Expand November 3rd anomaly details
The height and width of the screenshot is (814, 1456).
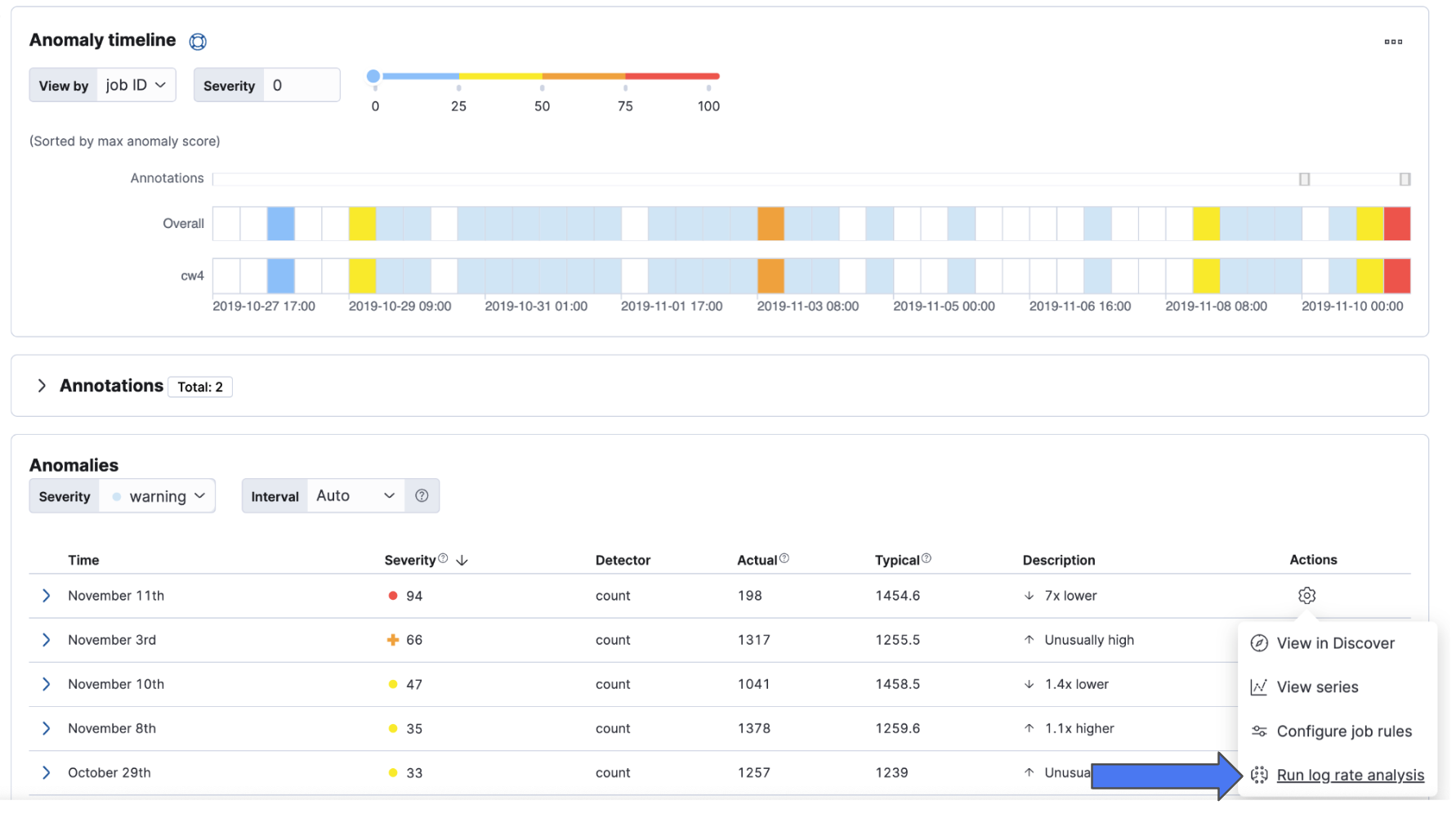46,640
